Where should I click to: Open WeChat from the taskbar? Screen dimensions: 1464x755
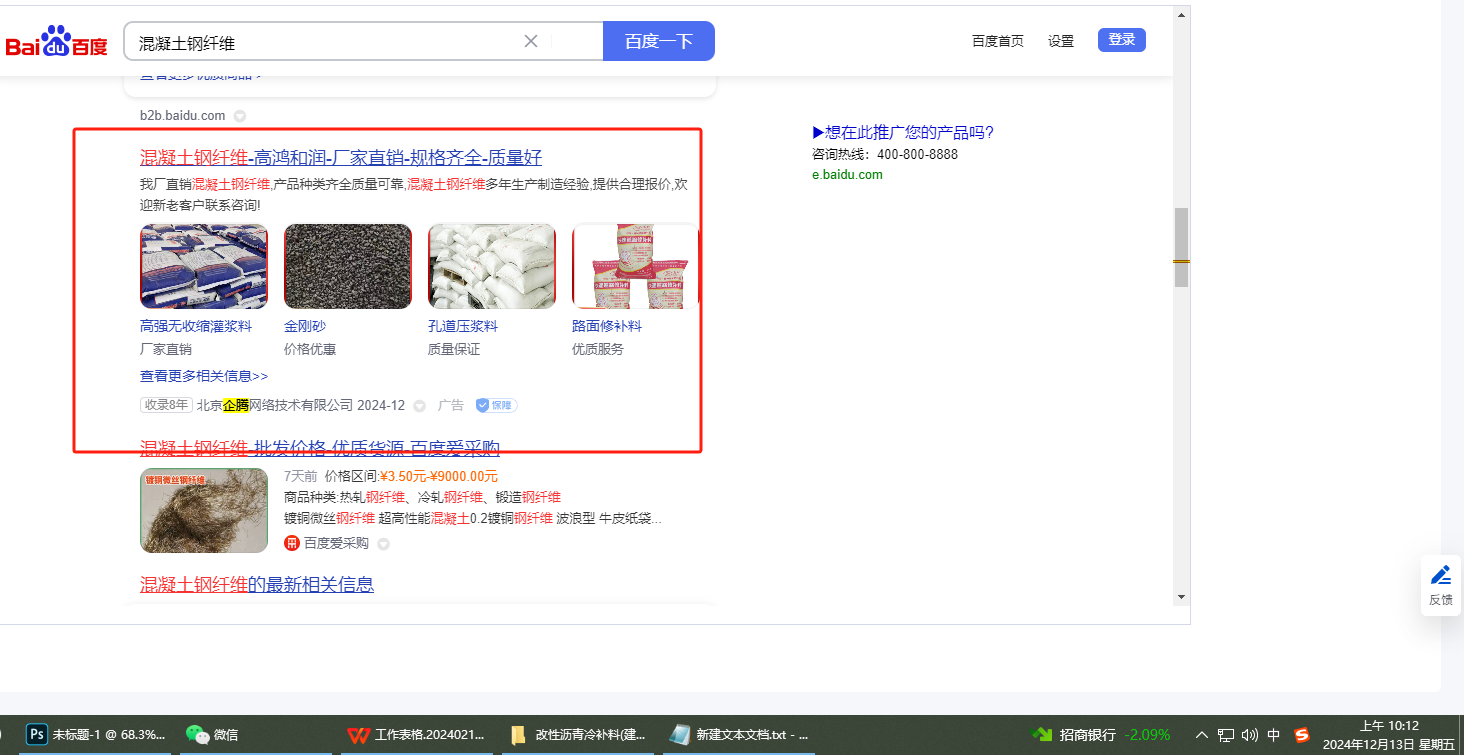coord(213,735)
